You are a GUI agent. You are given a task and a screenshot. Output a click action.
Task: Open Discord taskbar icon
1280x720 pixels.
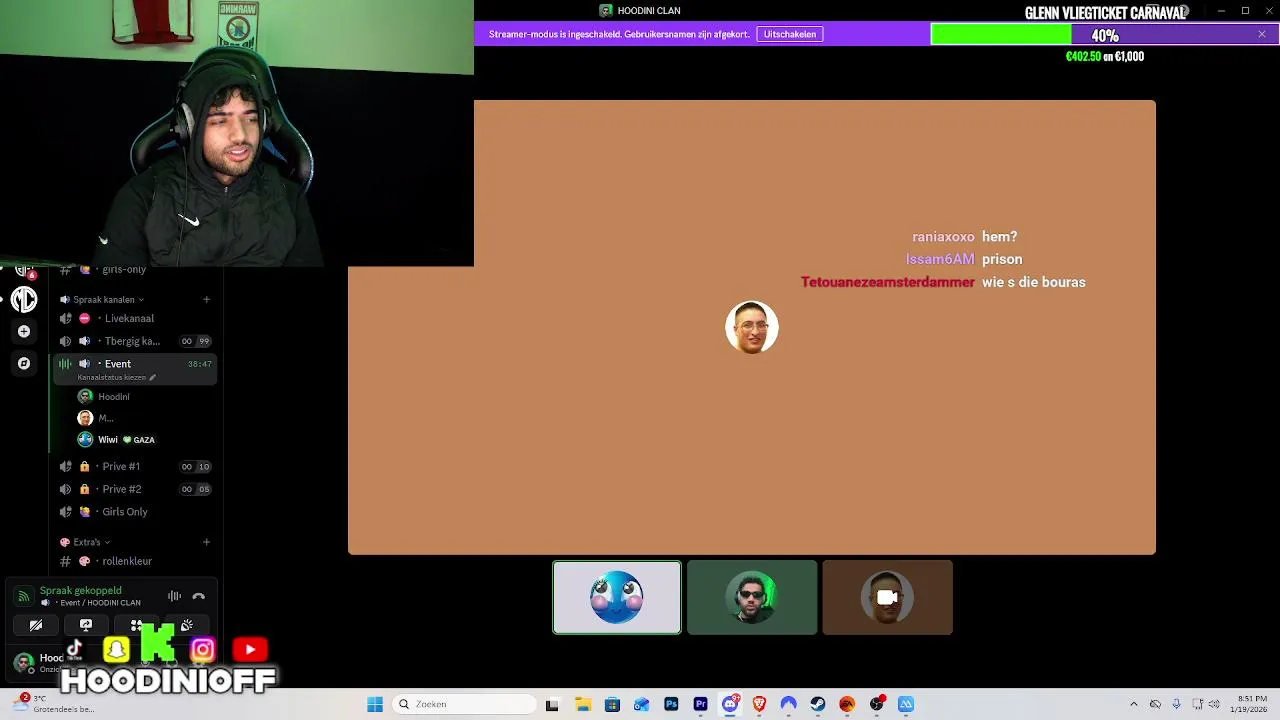click(x=730, y=704)
